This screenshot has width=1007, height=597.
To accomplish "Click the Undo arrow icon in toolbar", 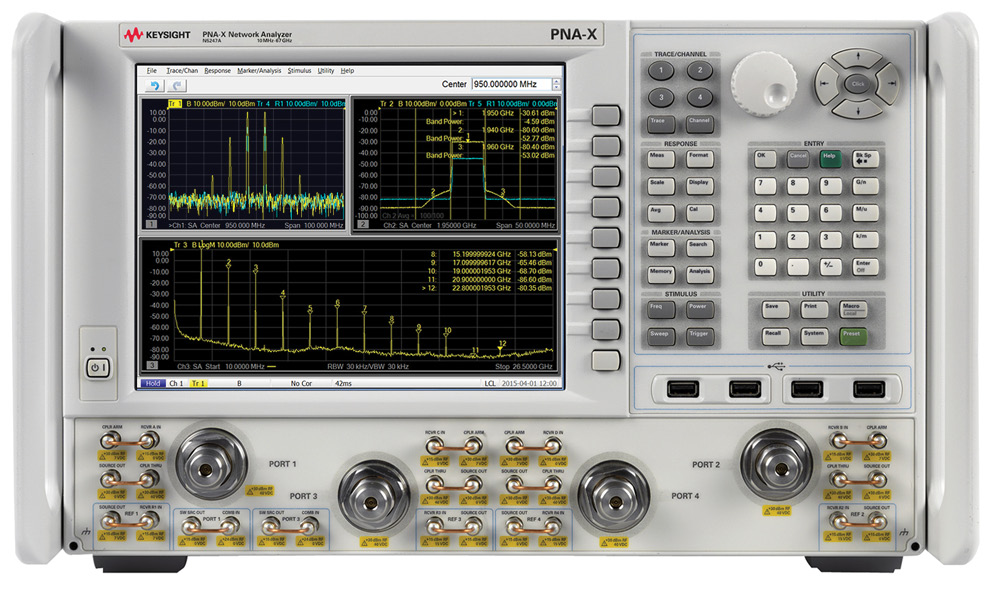I will (x=155, y=86).
